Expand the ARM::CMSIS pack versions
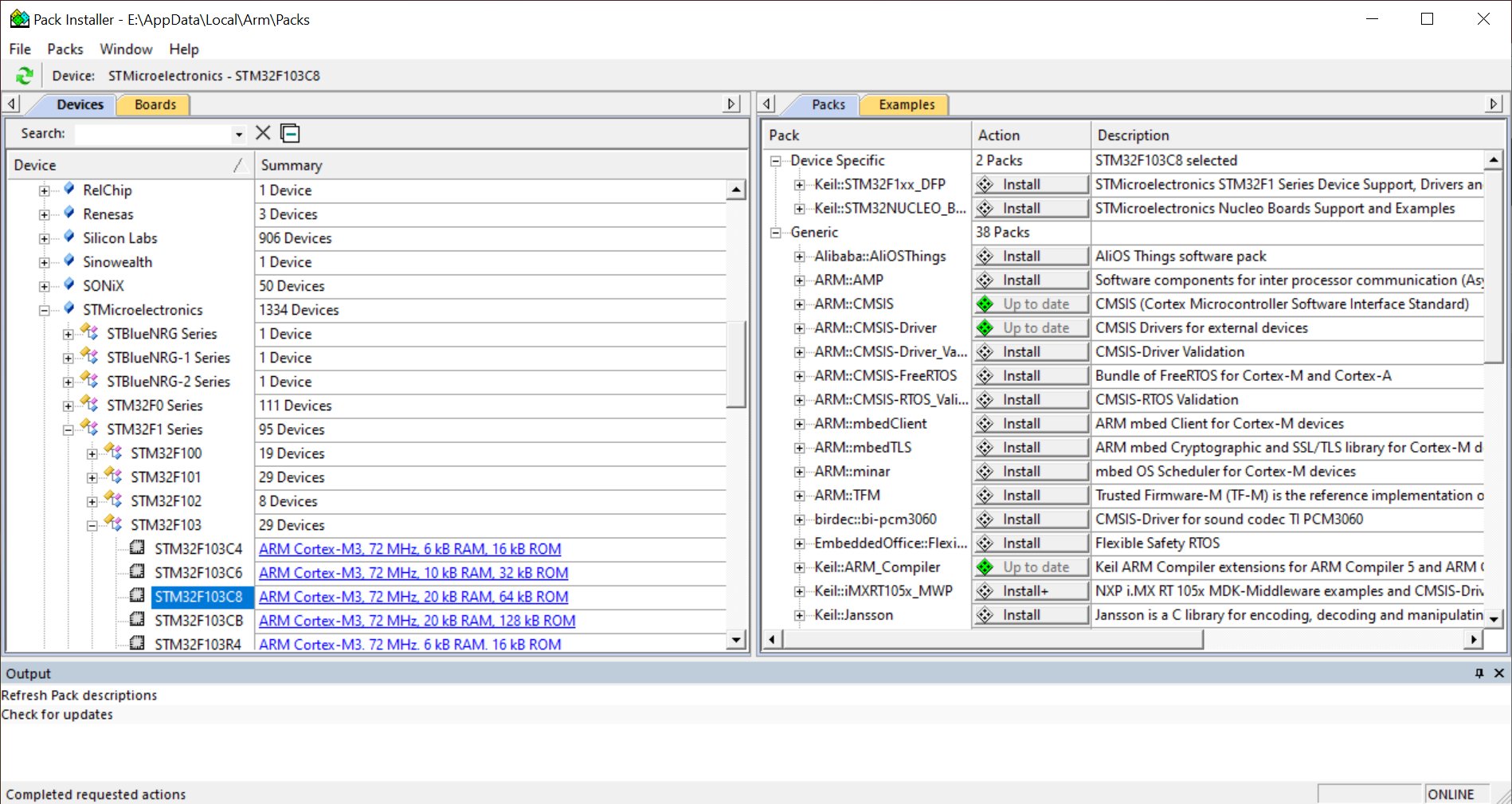Image resolution: width=1512 pixels, height=804 pixels. point(799,304)
